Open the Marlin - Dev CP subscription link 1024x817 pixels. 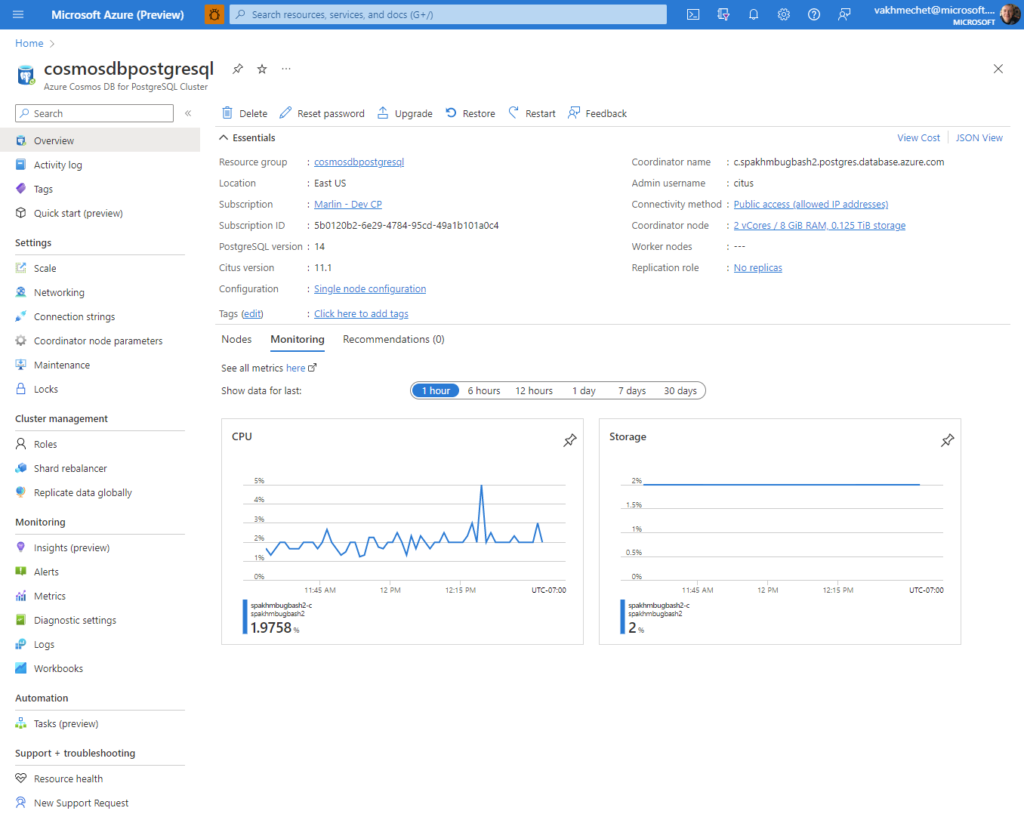(347, 204)
